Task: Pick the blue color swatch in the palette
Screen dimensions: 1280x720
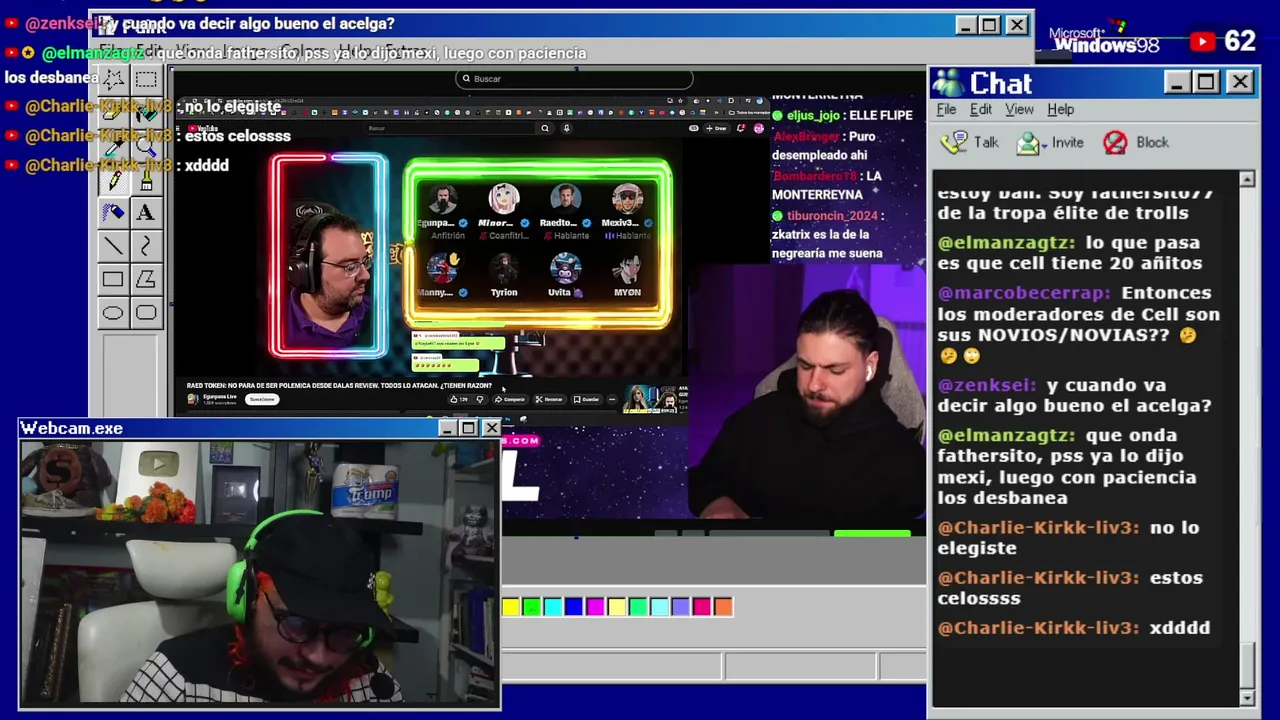Action: (x=573, y=606)
